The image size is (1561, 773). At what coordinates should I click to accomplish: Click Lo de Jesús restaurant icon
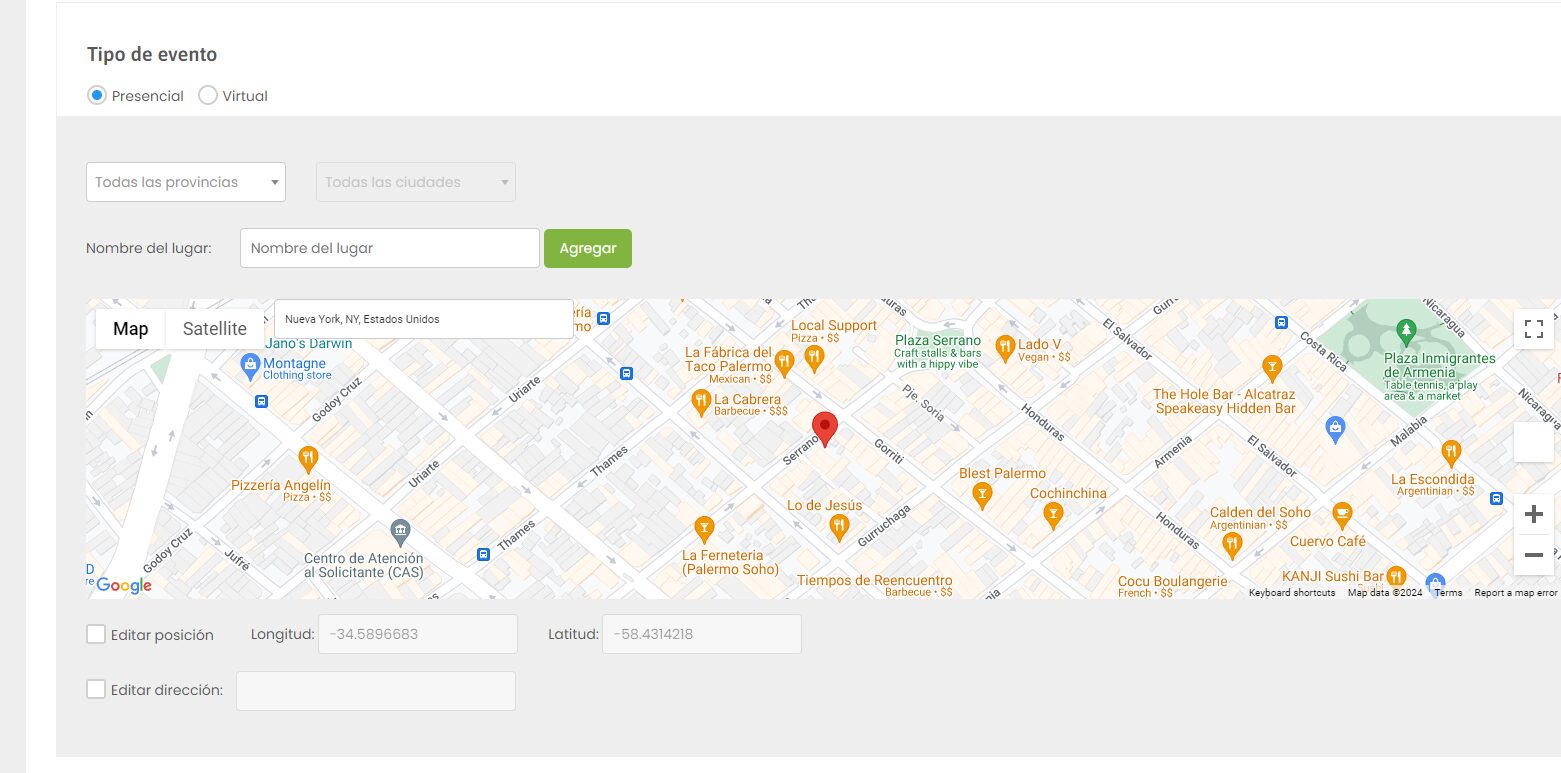coord(839,527)
